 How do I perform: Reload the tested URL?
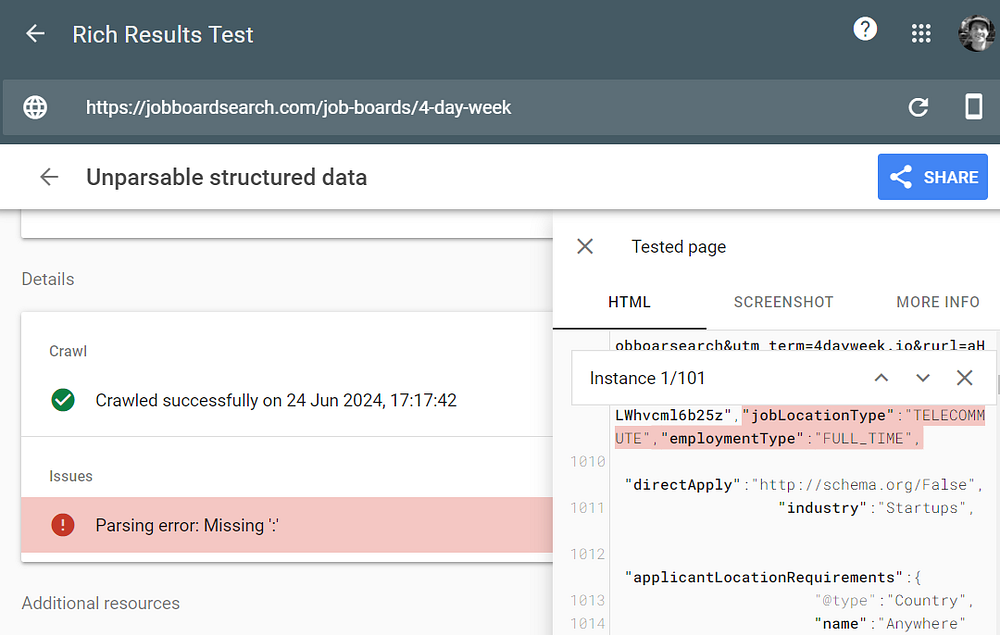coord(918,107)
